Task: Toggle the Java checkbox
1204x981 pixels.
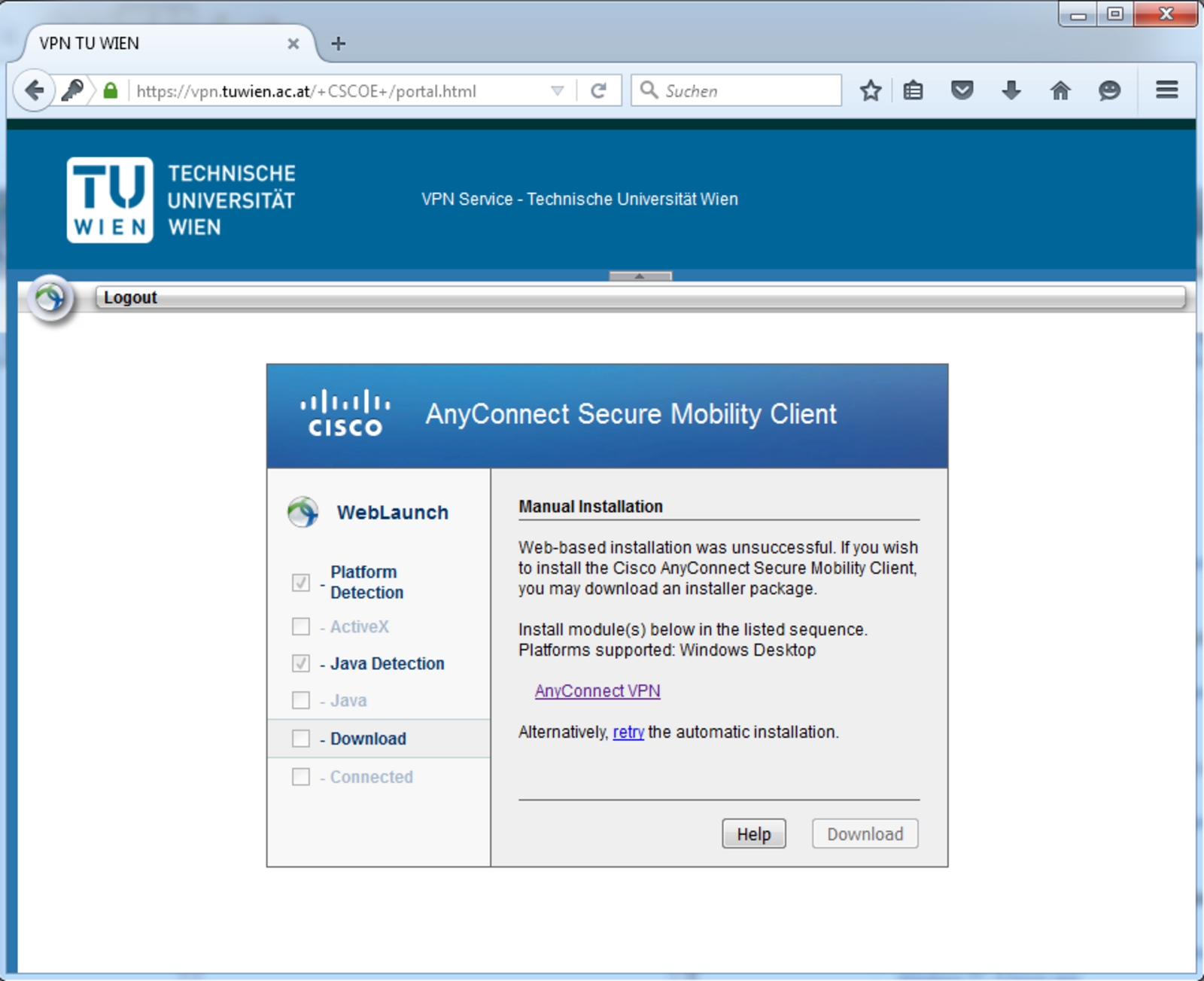Action: tap(301, 700)
